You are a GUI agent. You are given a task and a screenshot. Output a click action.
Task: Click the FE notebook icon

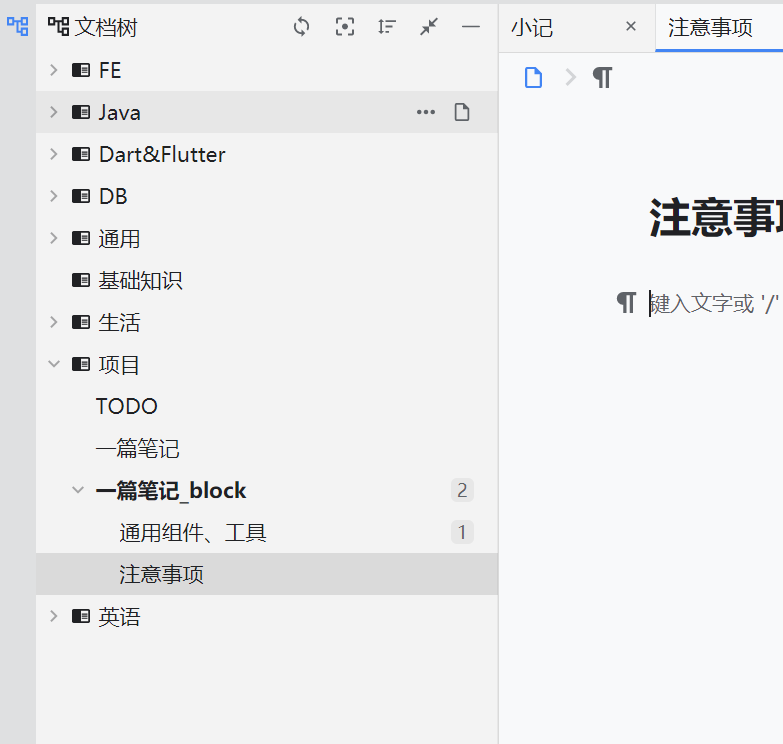[x=81, y=70]
